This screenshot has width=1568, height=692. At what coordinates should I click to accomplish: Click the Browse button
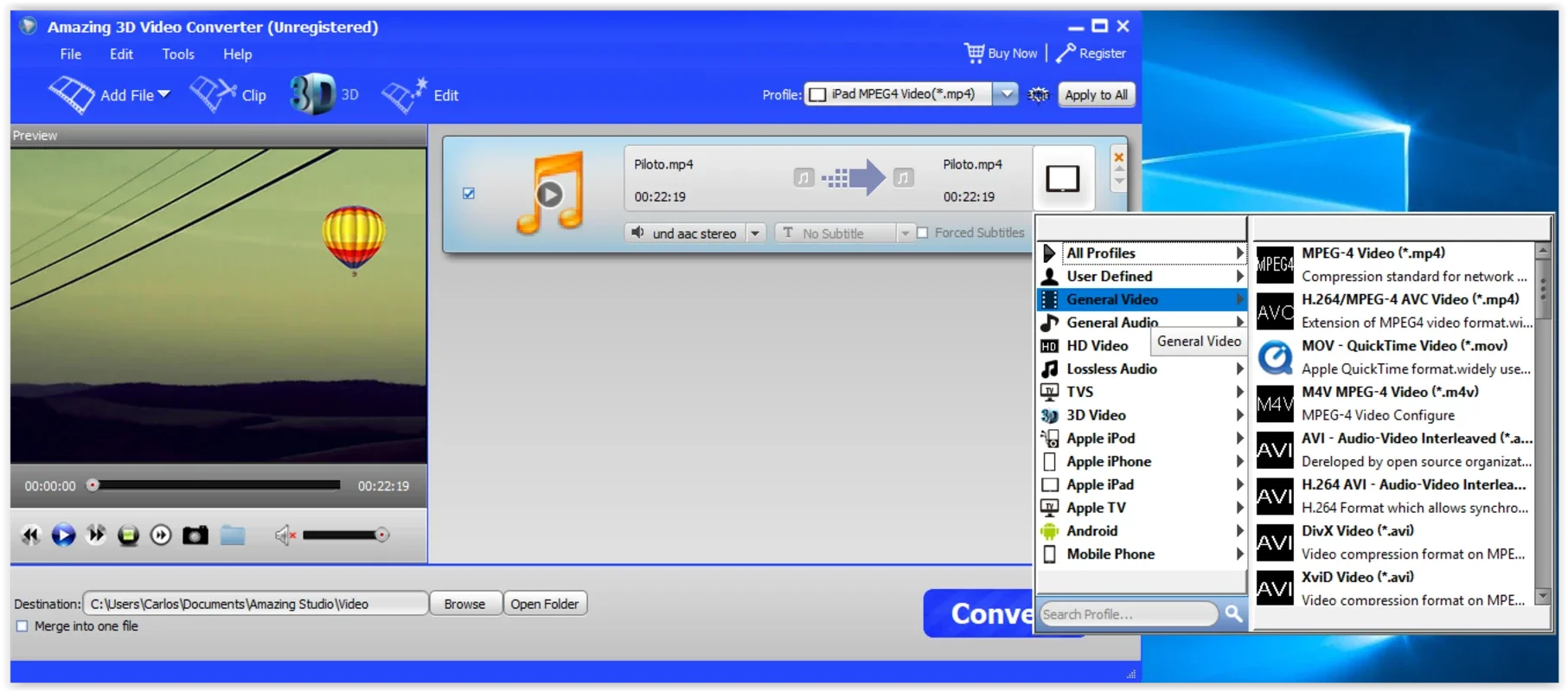pos(464,604)
